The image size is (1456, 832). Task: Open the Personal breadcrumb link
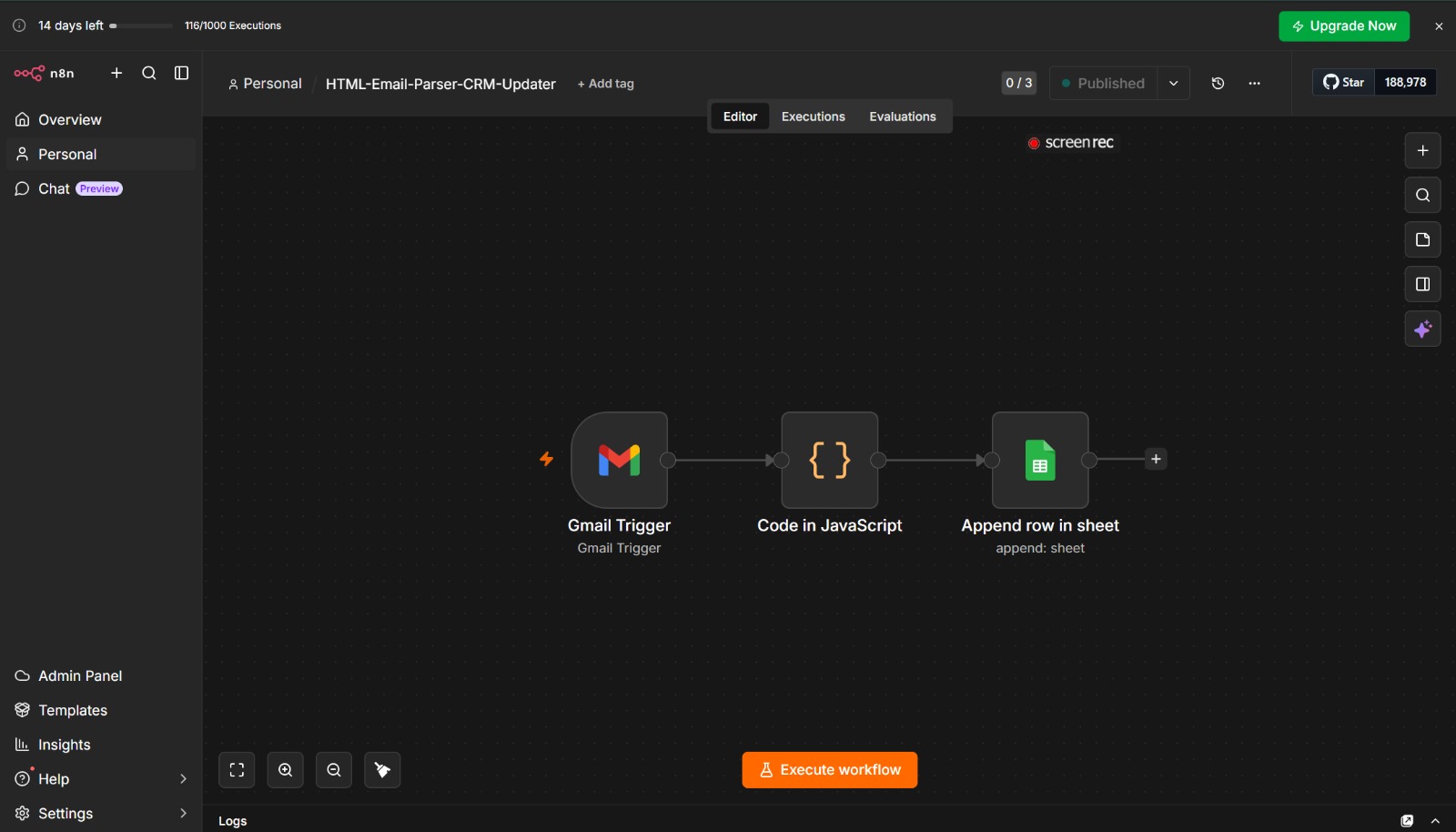click(x=265, y=84)
